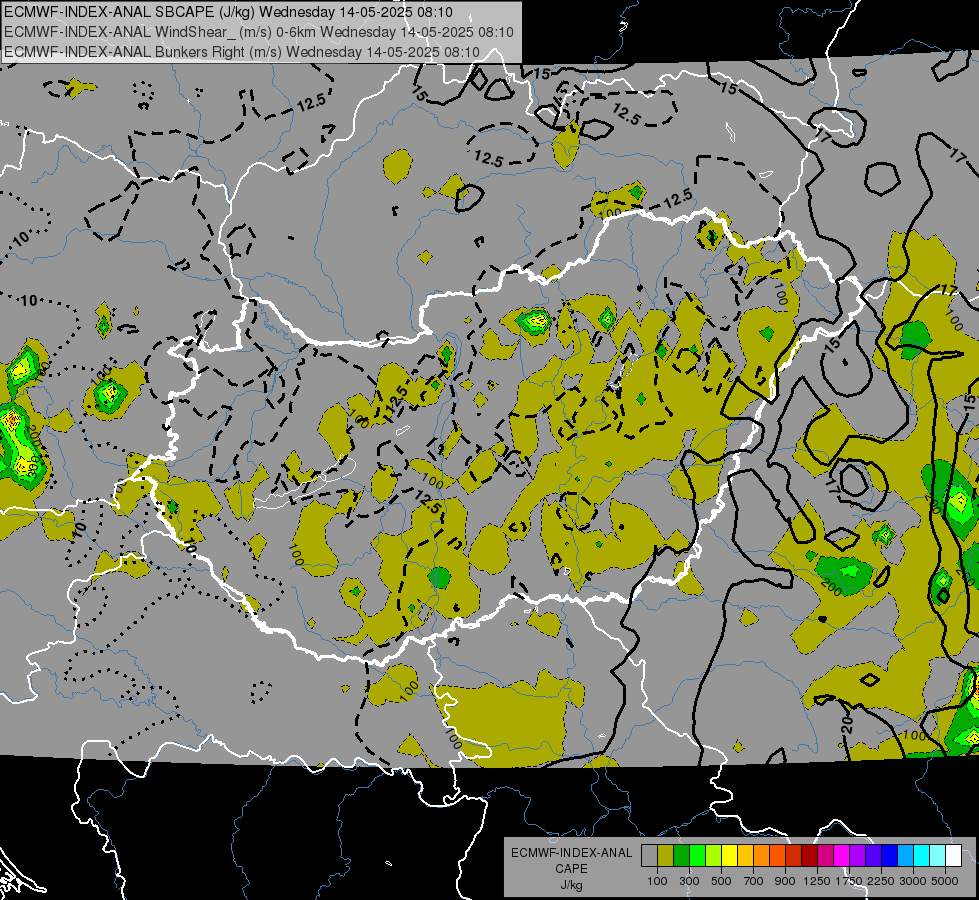979x900 pixels.
Task: Click the 100 value on the legend
Action: [x=657, y=881]
